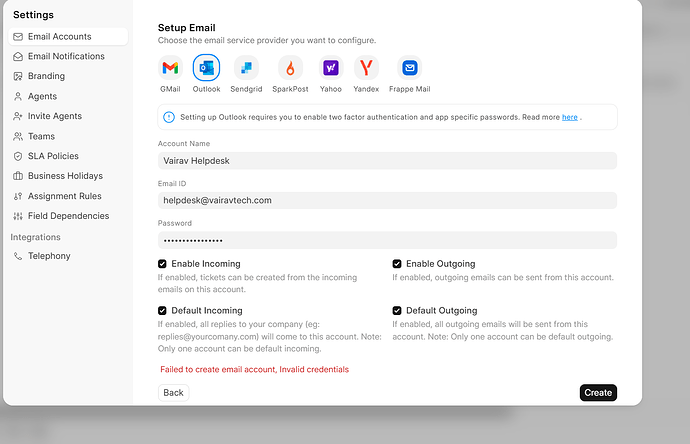Open Telephony integration settings
This screenshot has height=444, width=690.
click(49, 256)
